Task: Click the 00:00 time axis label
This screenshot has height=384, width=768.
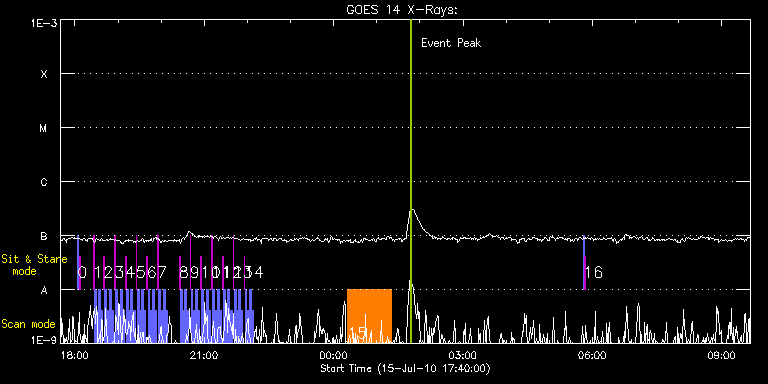Action: (333, 355)
